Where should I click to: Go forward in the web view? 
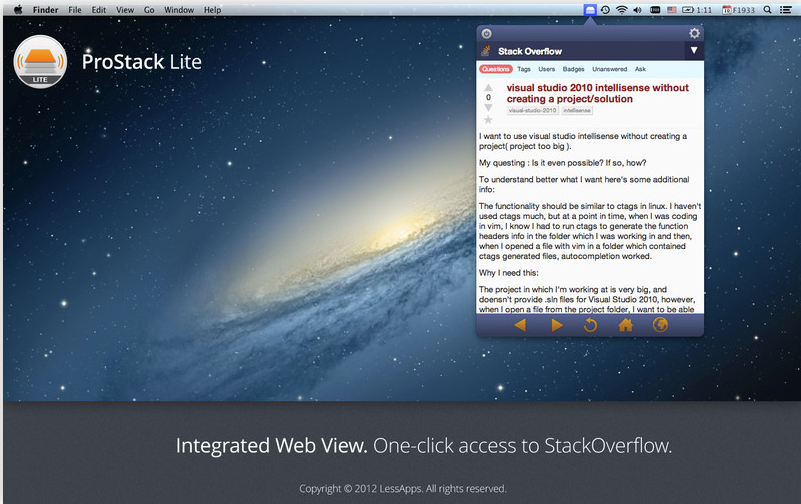pyautogui.click(x=557, y=325)
